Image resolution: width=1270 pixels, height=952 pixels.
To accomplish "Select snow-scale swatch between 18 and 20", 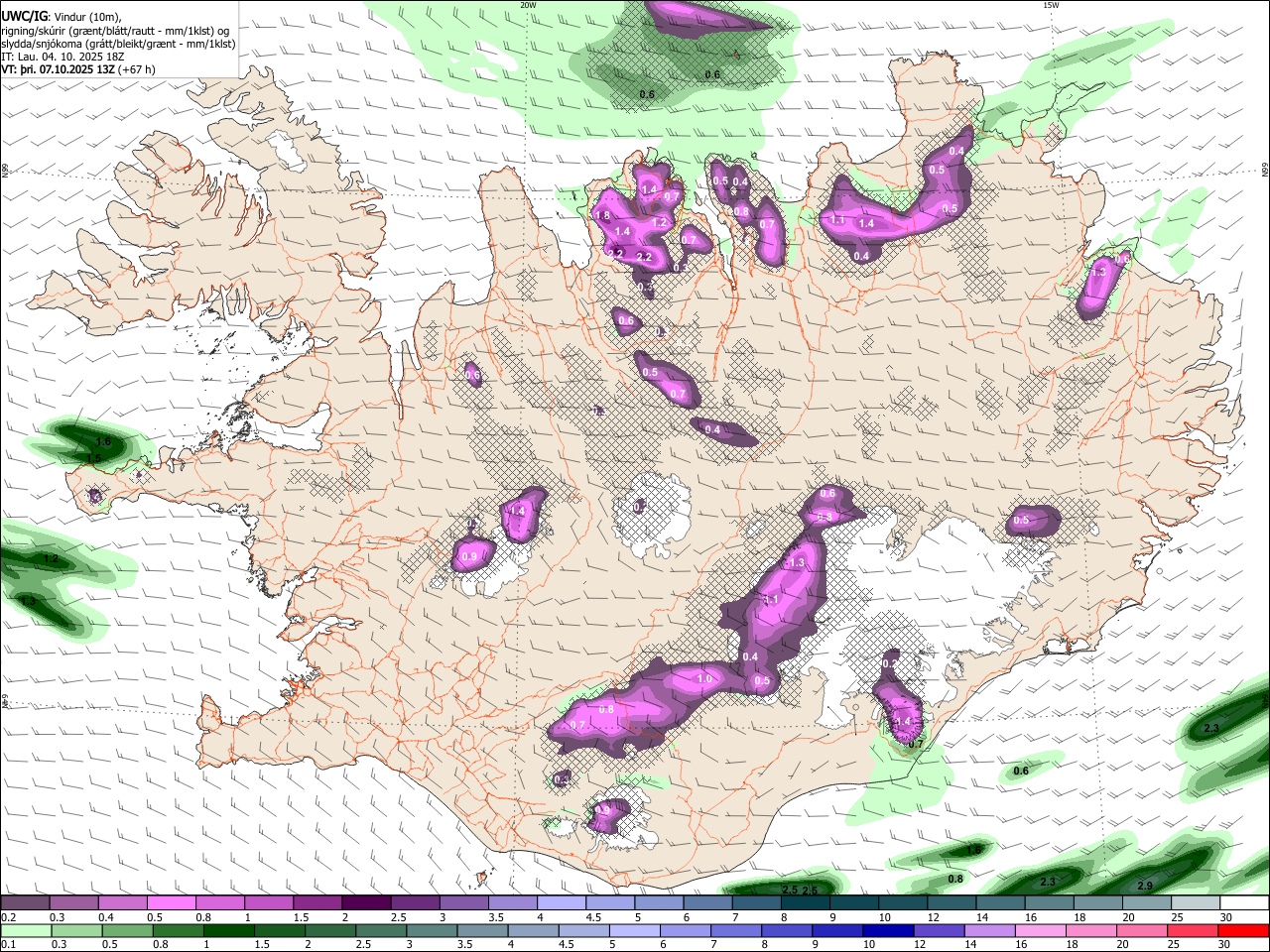I will (1098, 903).
